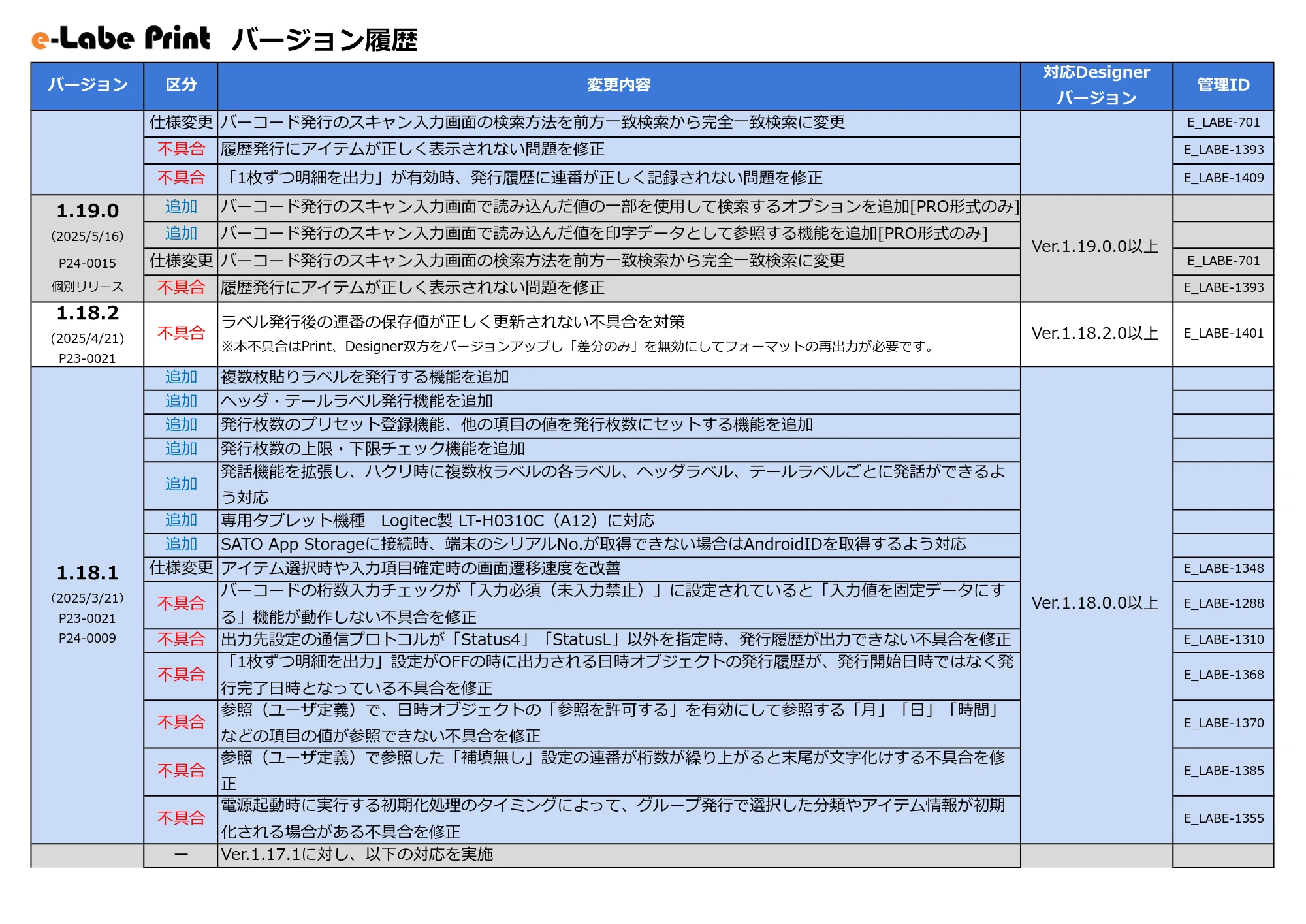Select 発行枚数の上限・下限チェック機能を追加 row
The height and width of the screenshot is (924, 1306).
(x=618, y=449)
